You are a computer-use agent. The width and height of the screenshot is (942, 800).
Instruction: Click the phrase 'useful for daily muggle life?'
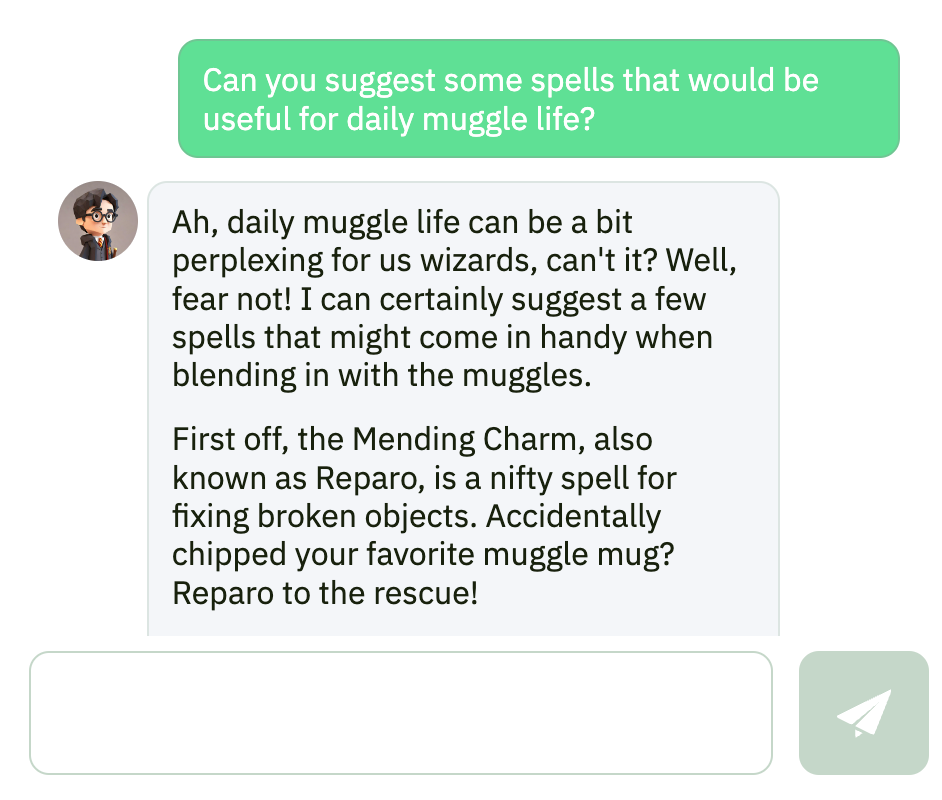399,119
